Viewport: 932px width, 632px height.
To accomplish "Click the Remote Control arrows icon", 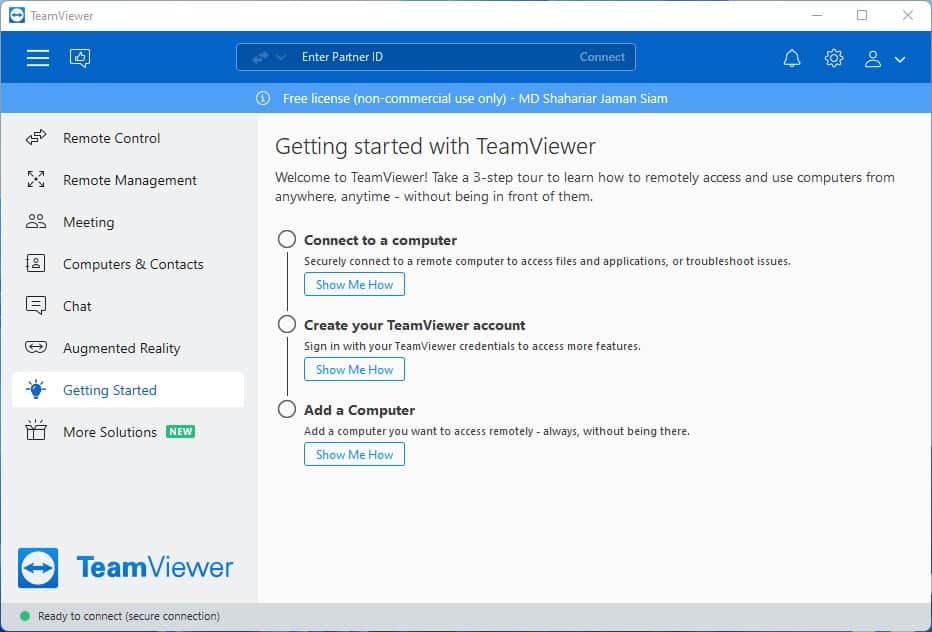I will point(36,138).
